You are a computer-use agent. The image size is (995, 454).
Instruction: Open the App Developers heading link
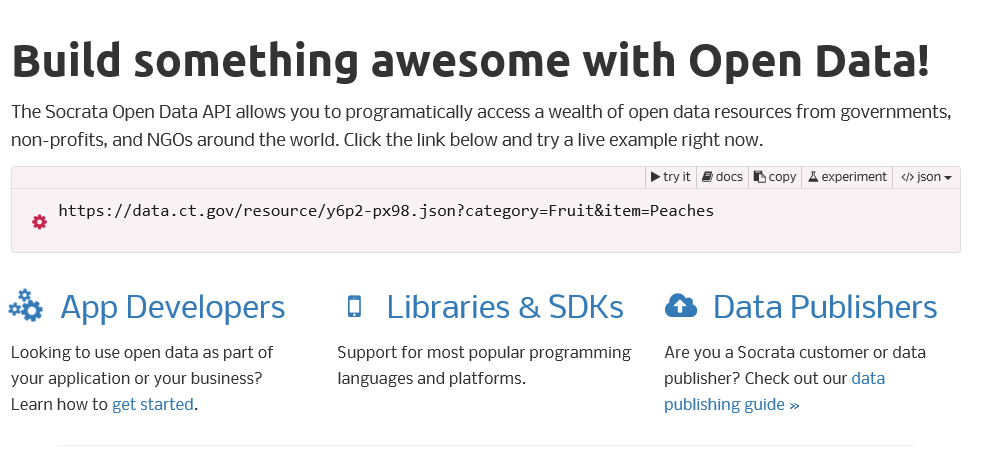click(x=172, y=306)
